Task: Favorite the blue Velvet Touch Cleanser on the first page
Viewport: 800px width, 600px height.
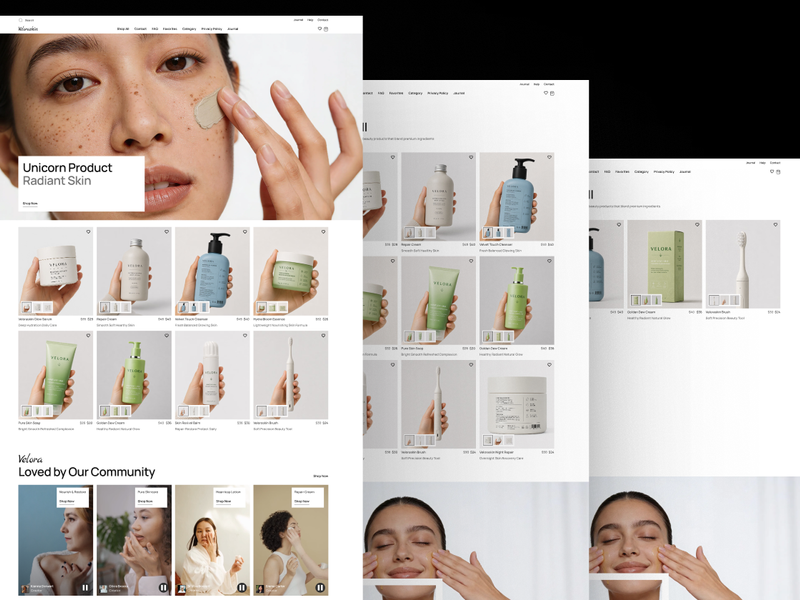Action: tap(245, 232)
